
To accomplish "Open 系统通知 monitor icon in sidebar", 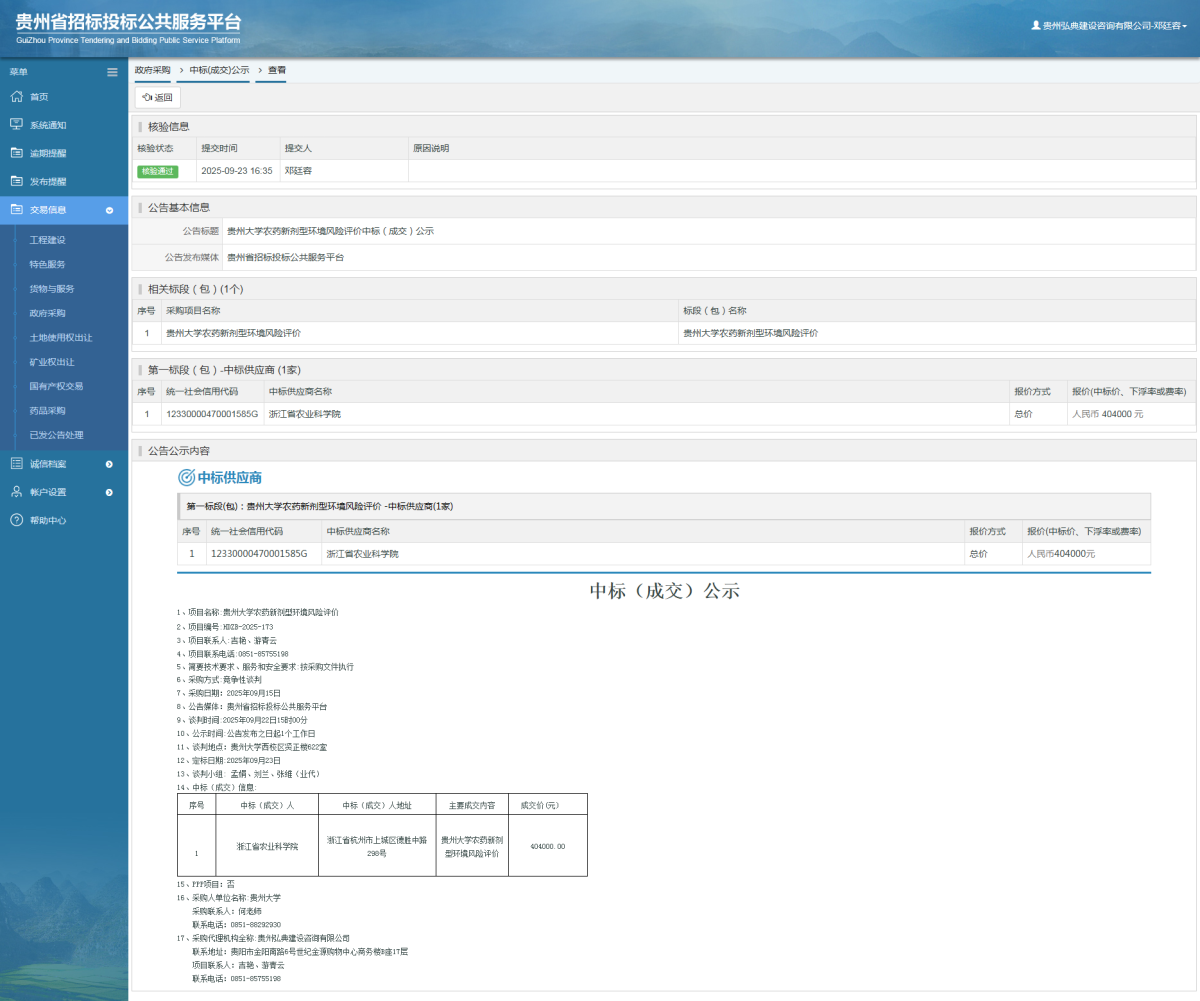I will click(x=16, y=125).
